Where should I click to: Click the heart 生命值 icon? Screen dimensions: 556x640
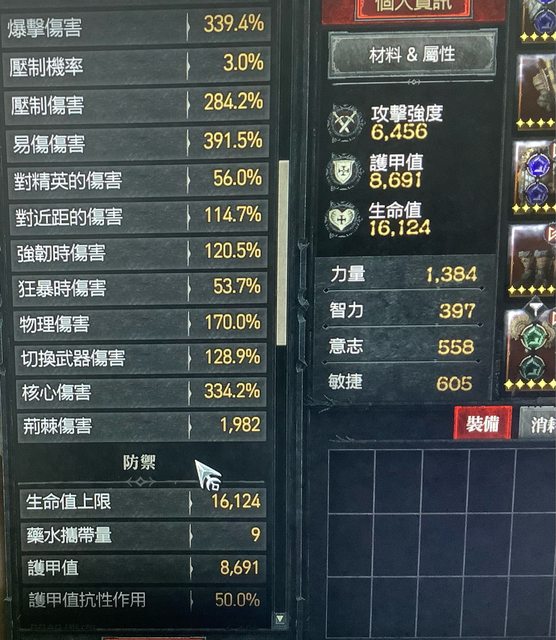(342, 220)
